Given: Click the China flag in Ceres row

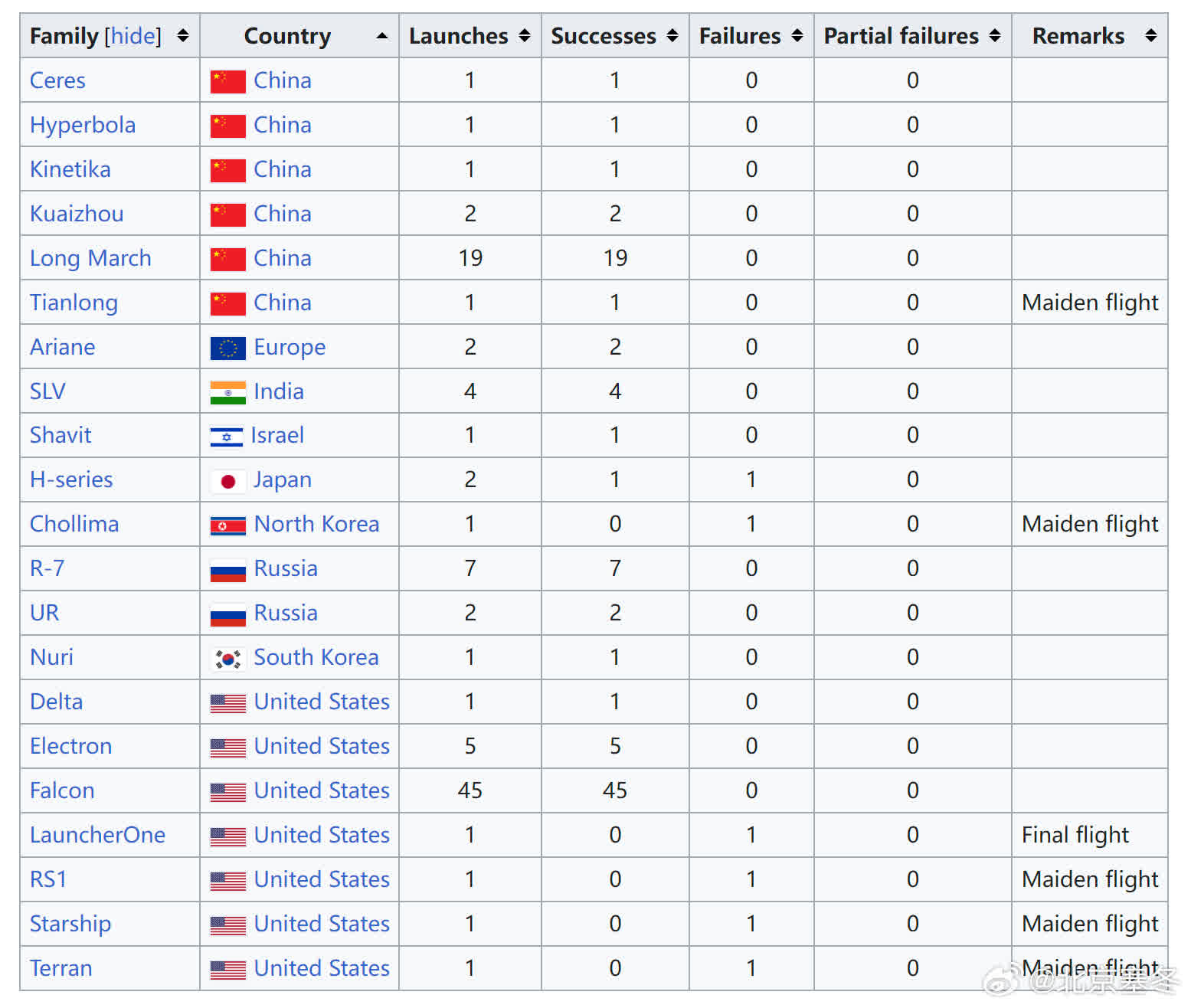Looking at the screenshot, I should [x=227, y=81].
